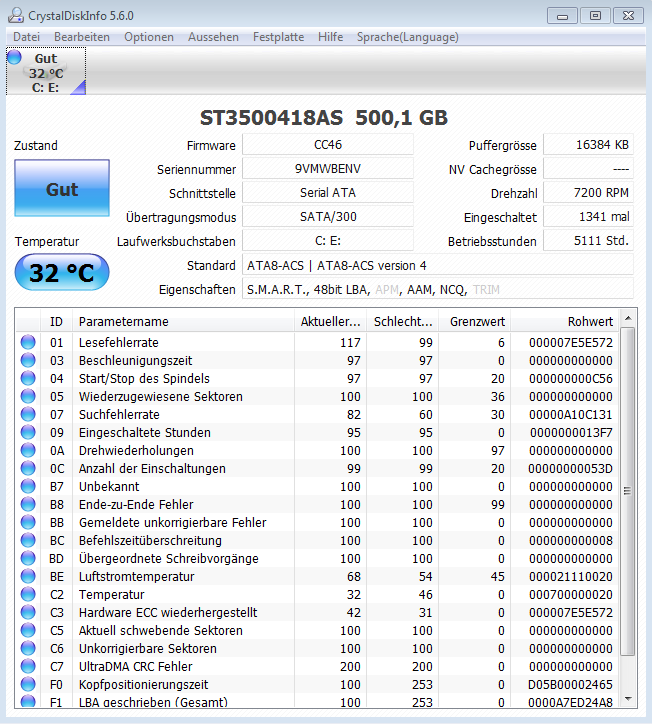Screen dimensions: 652x724
Task: Click the Laufwerksbuchstaben field C: E:
Action: click(328, 241)
